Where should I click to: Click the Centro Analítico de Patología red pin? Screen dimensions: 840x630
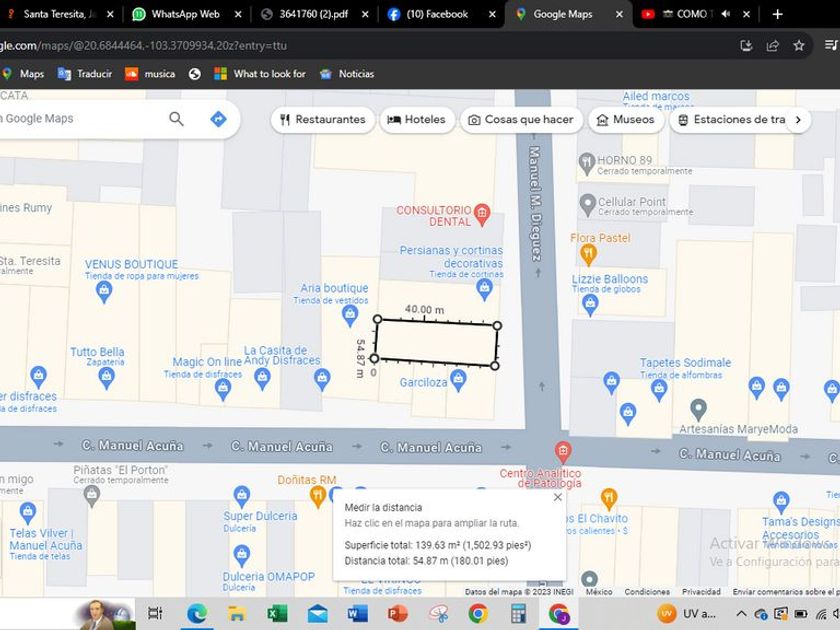562,453
